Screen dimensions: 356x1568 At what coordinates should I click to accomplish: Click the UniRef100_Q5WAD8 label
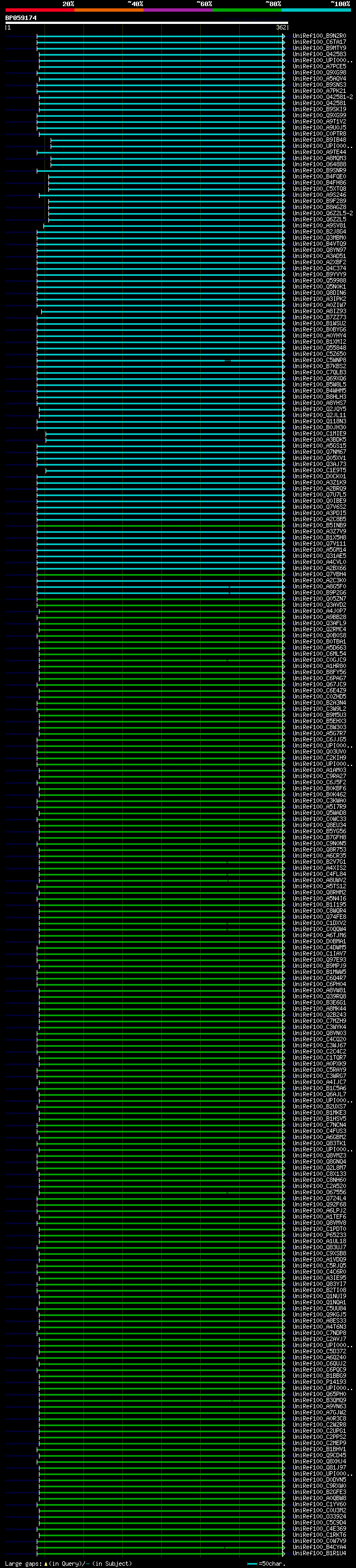[319, 813]
